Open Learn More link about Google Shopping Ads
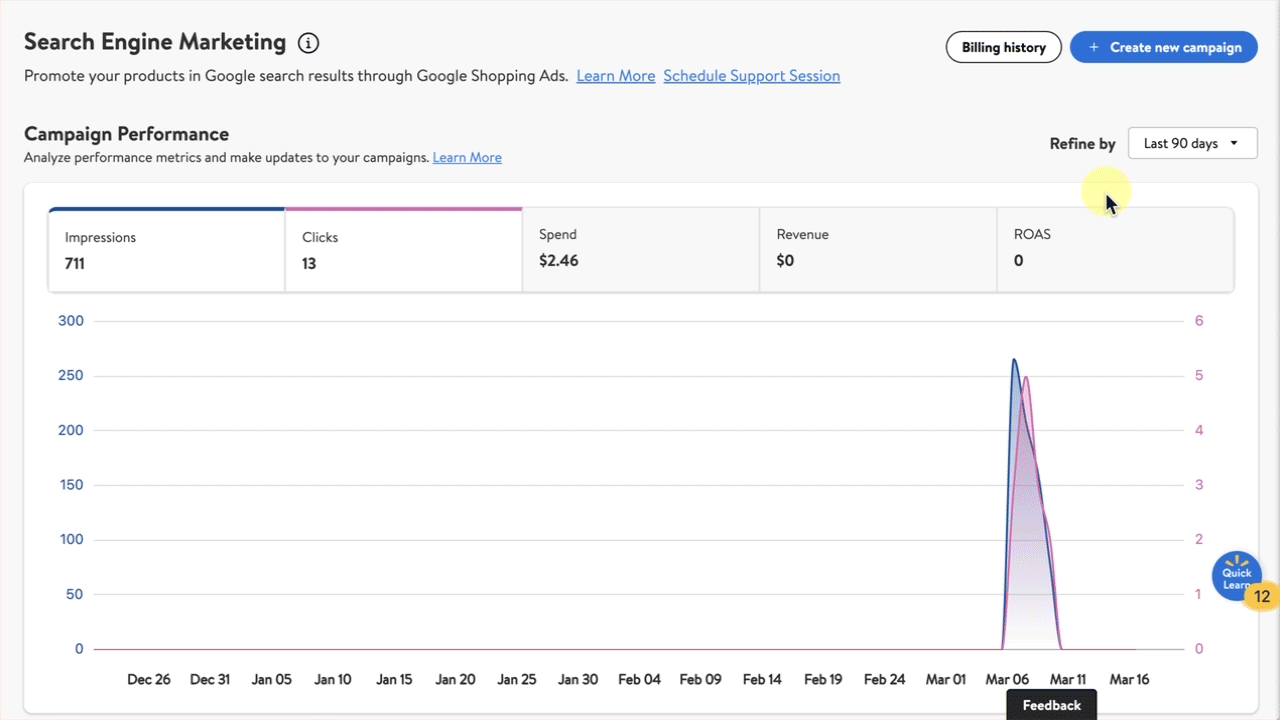The height and width of the screenshot is (720, 1280). pyautogui.click(x=616, y=76)
